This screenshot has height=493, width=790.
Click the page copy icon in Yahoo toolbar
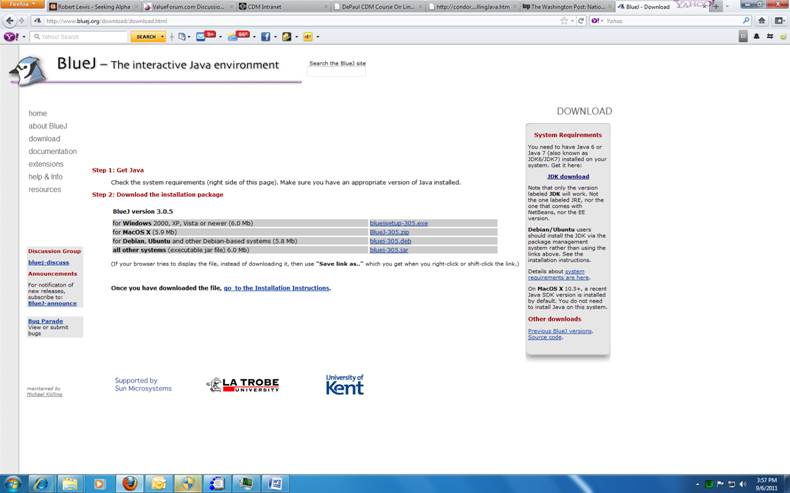181,37
